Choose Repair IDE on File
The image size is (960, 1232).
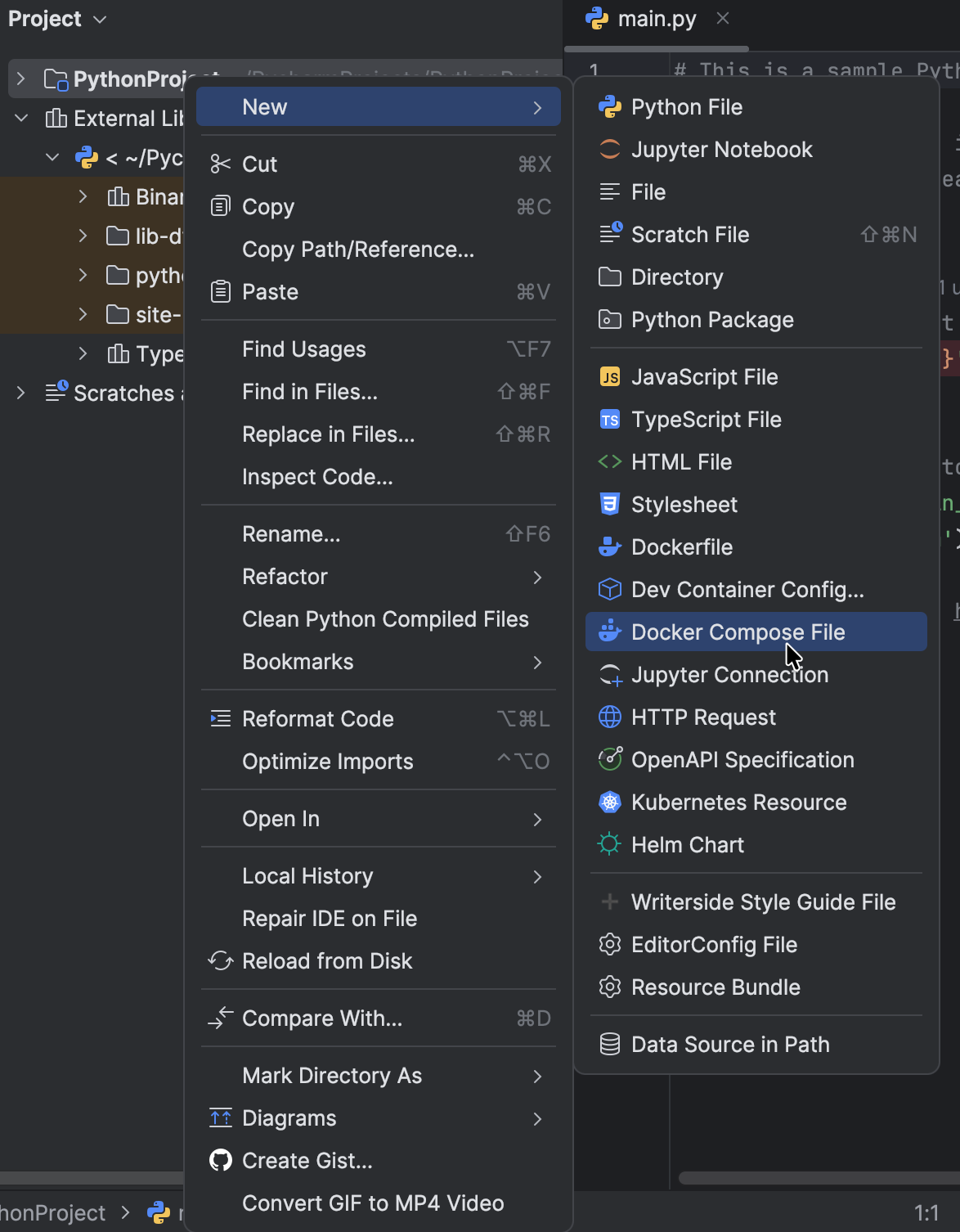[x=379, y=919]
